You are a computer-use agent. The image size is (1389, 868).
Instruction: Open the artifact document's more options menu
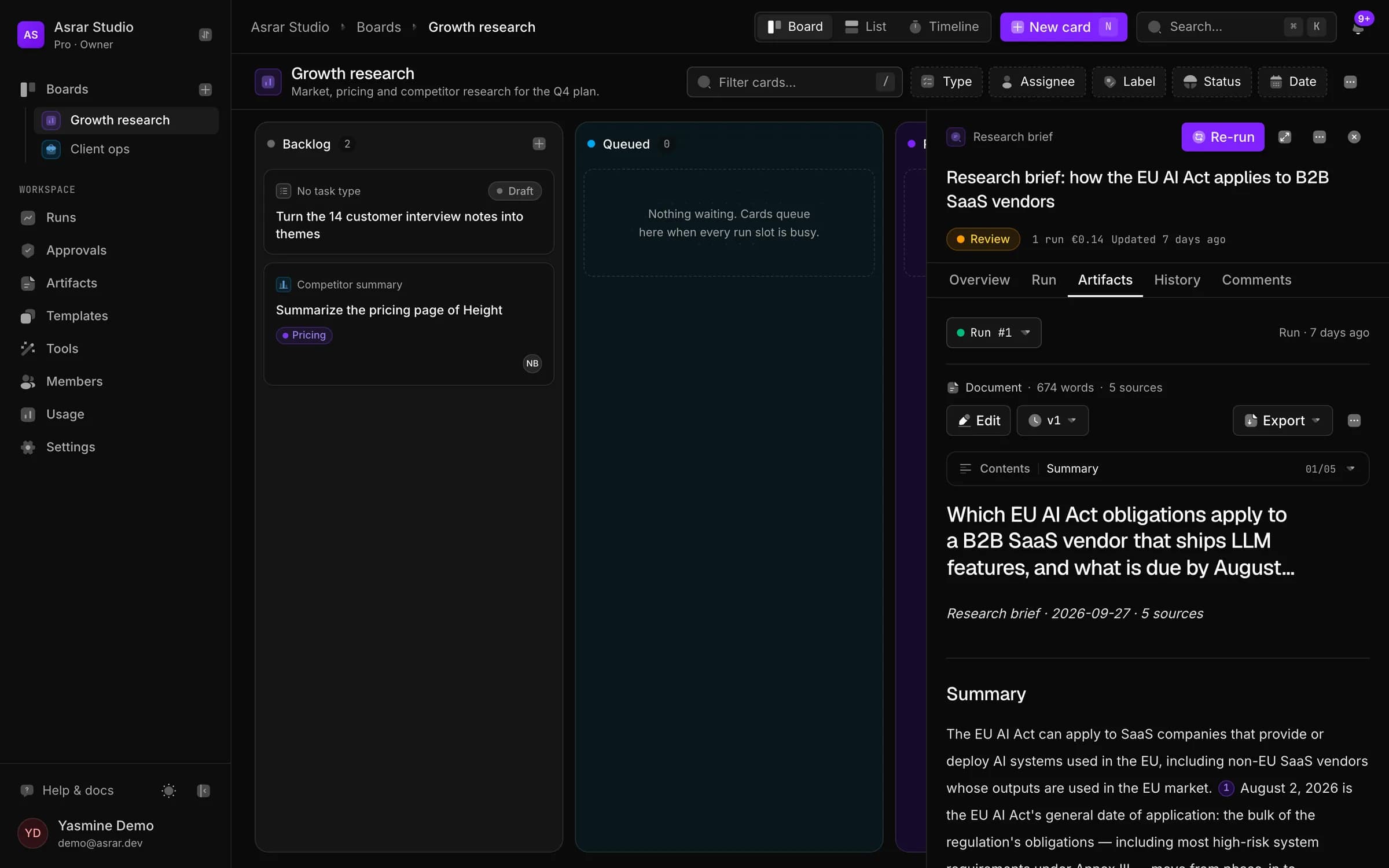[1354, 421]
